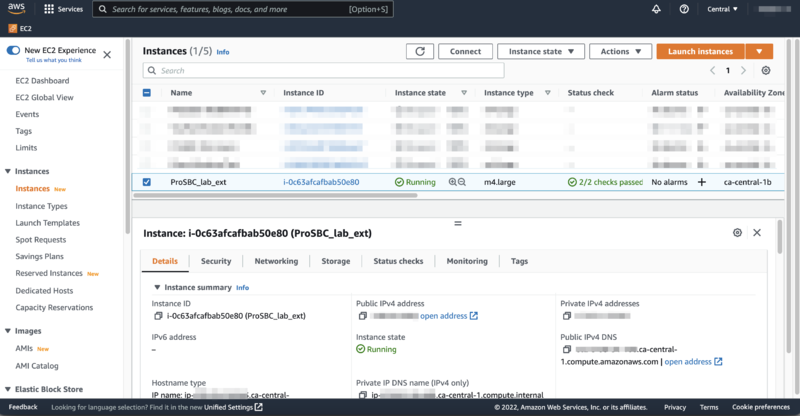Sort by Instance type column arrow
The image size is (800, 416).
[547, 92]
